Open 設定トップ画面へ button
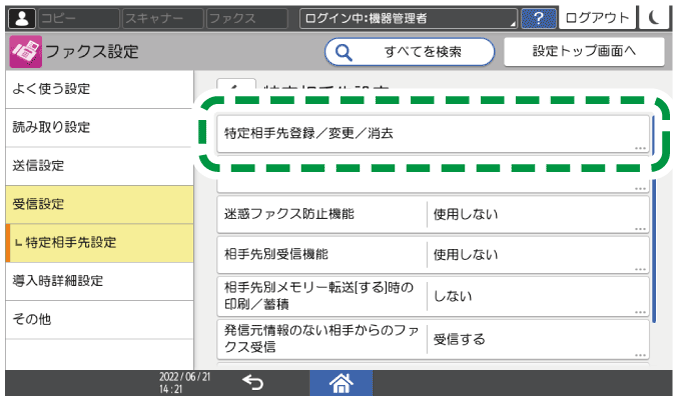The image size is (680, 400). pyautogui.click(x=584, y=52)
